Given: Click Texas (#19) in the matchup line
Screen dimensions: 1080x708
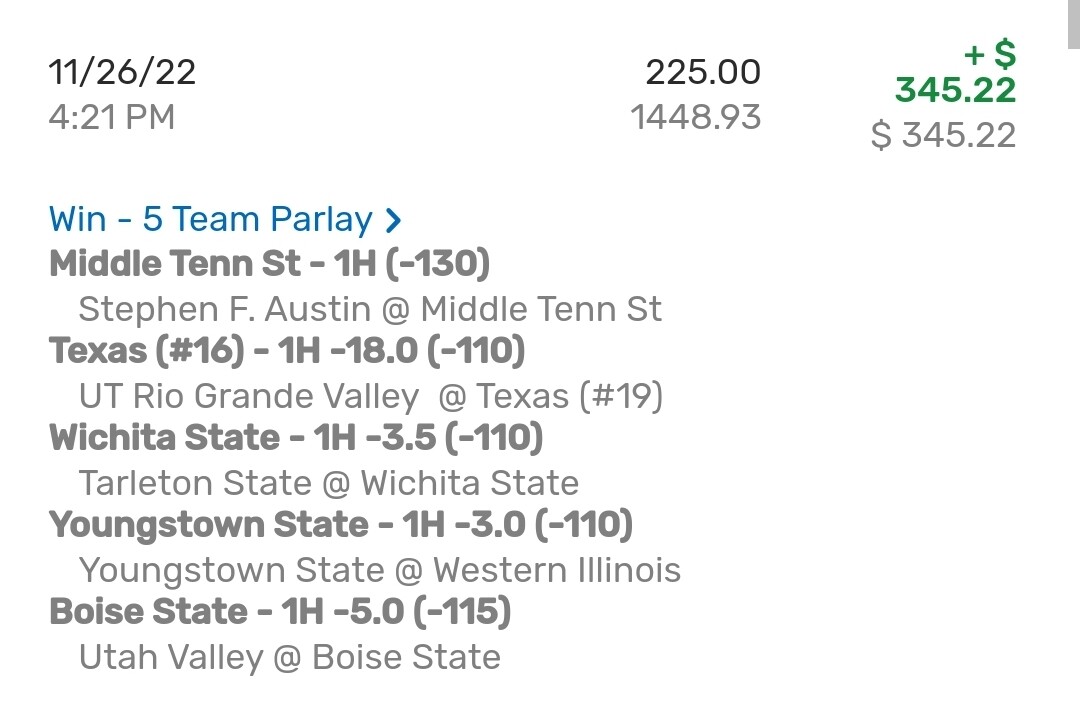Looking at the screenshot, I should click(570, 397).
